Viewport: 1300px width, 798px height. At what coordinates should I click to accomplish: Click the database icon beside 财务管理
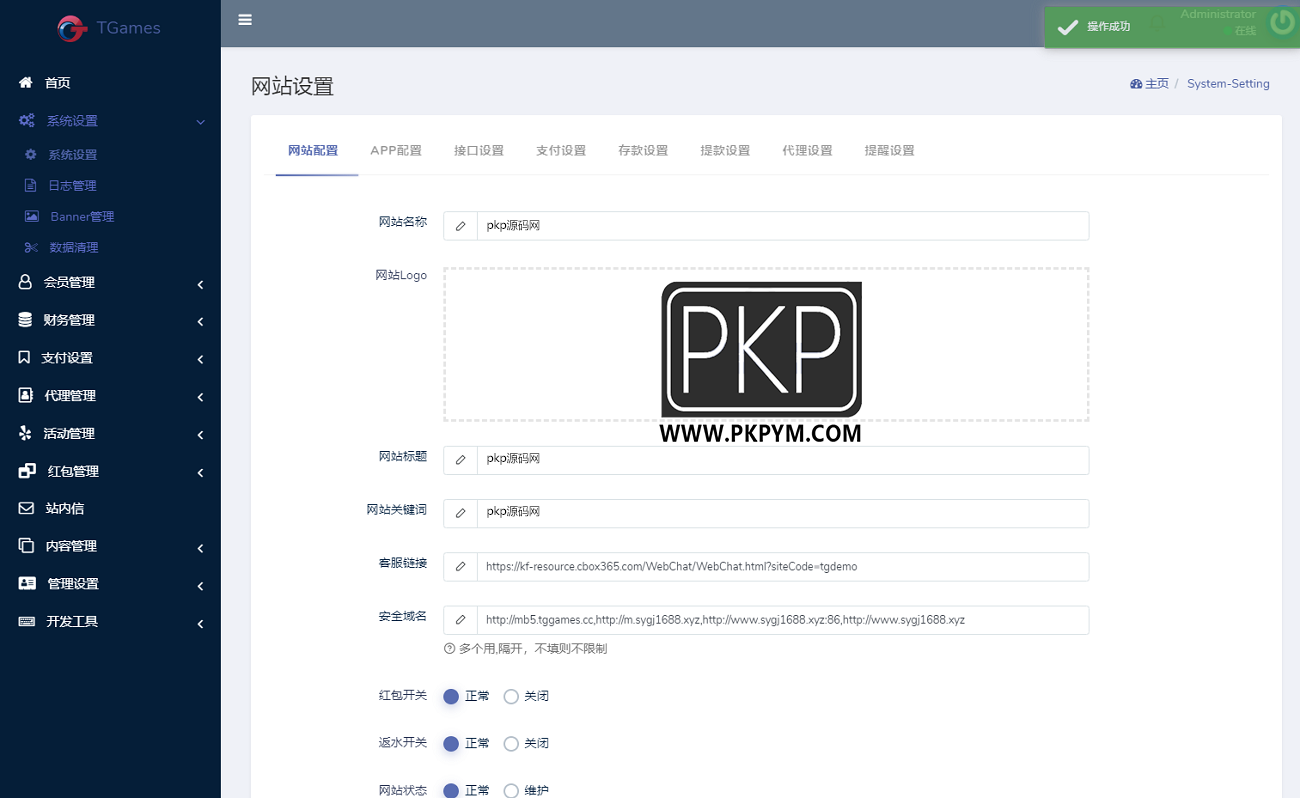25,320
